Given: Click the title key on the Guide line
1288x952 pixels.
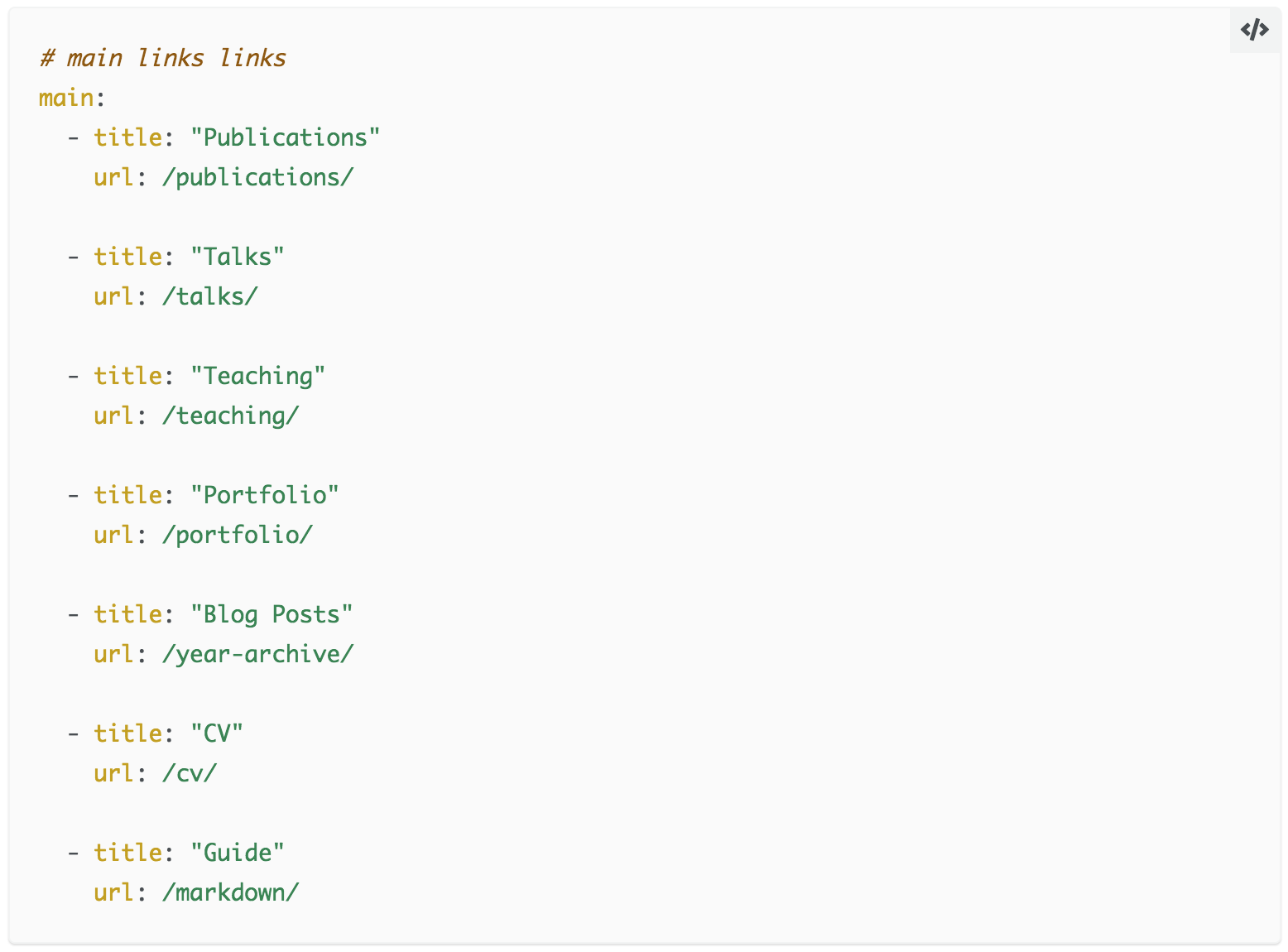Looking at the screenshot, I should coord(127,853).
